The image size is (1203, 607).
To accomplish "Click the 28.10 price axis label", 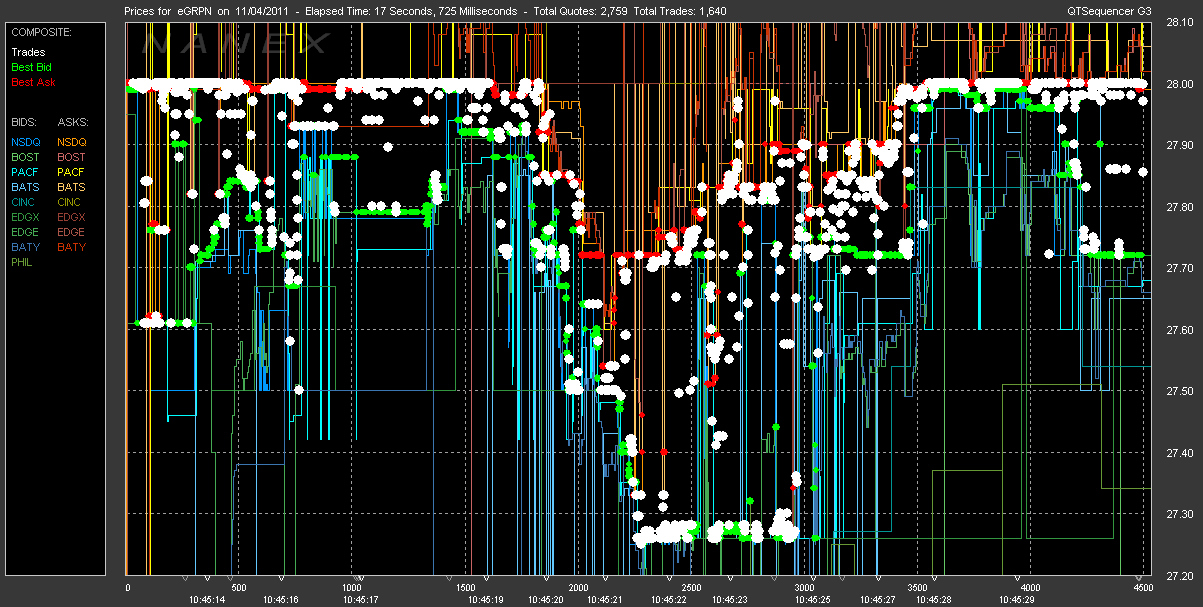I will tap(1181, 23).
